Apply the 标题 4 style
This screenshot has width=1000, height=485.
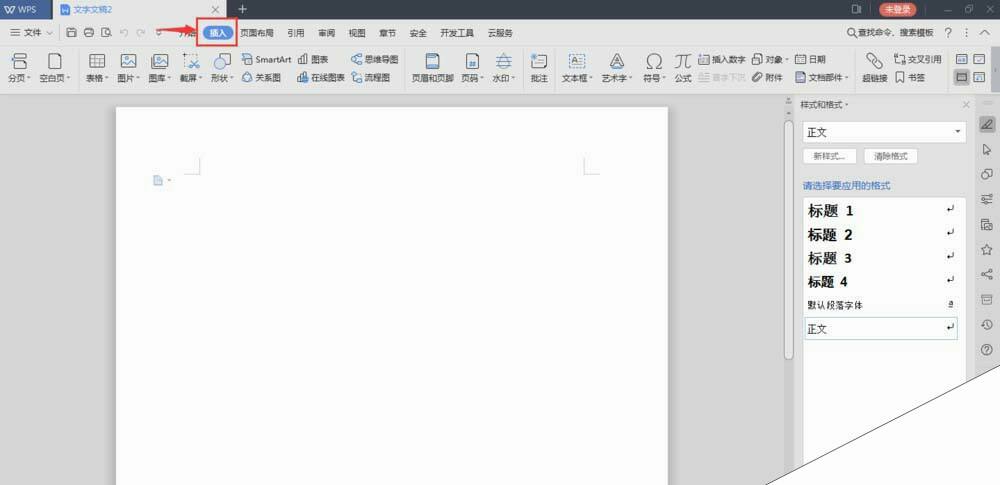(881, 281)
